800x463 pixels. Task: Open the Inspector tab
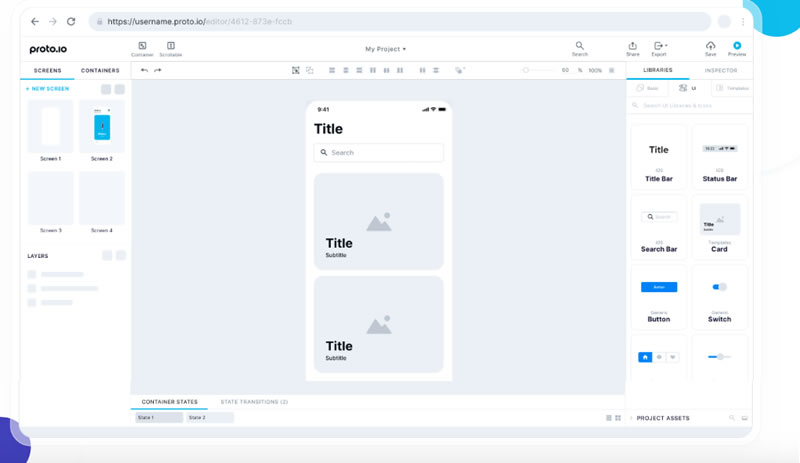click(x=721, y=70)
